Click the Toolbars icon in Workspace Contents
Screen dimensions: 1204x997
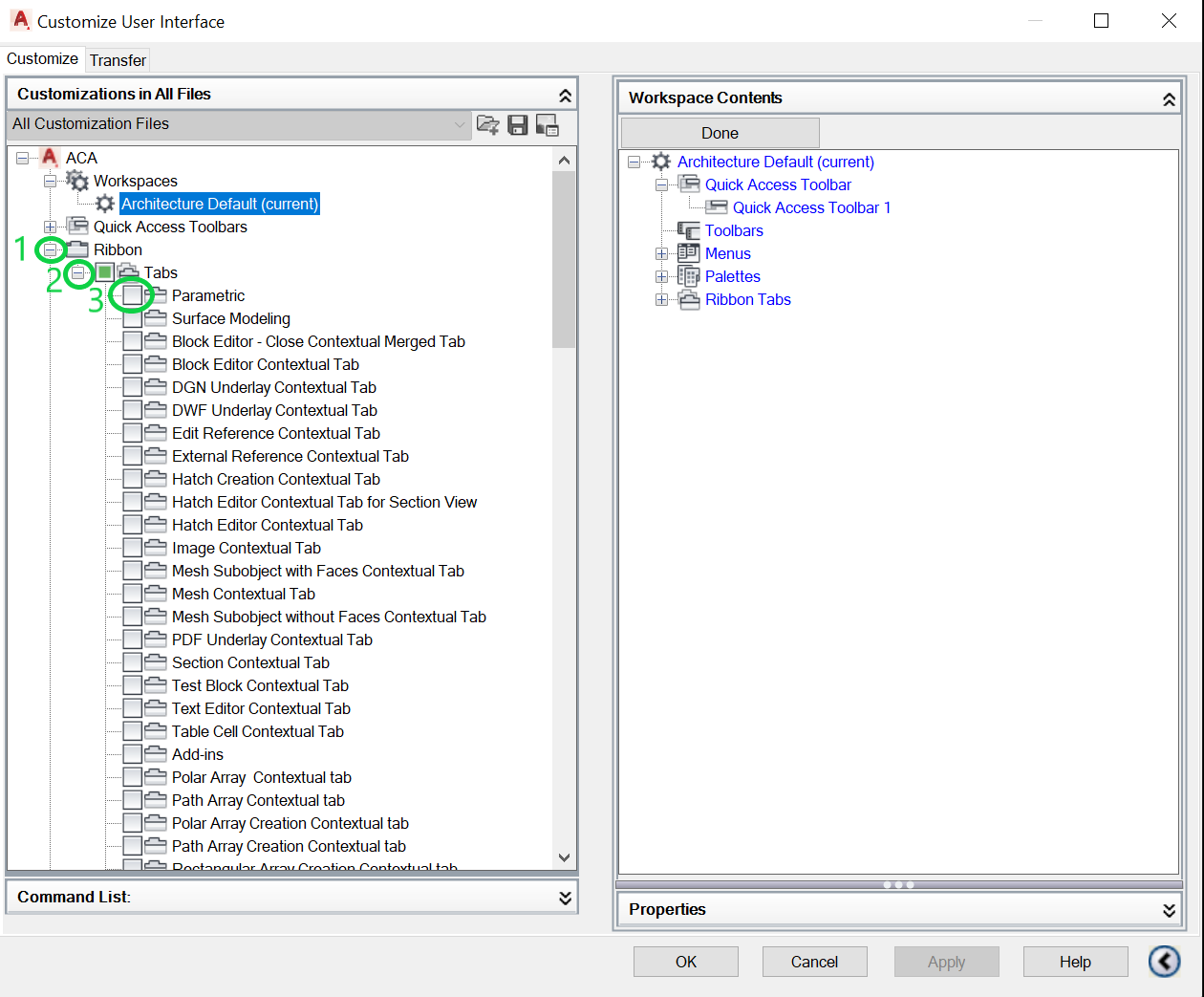689,230
